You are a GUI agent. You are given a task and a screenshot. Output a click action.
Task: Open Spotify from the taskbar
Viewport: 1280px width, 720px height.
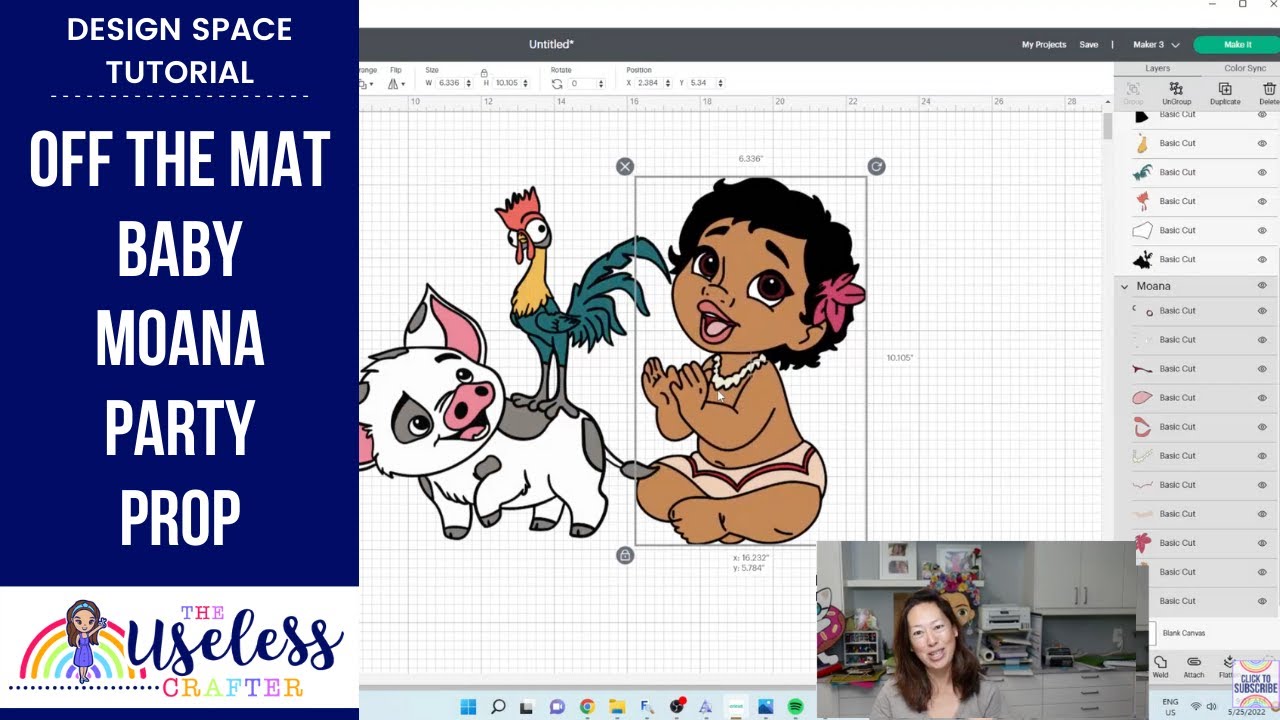pos(795,707)
